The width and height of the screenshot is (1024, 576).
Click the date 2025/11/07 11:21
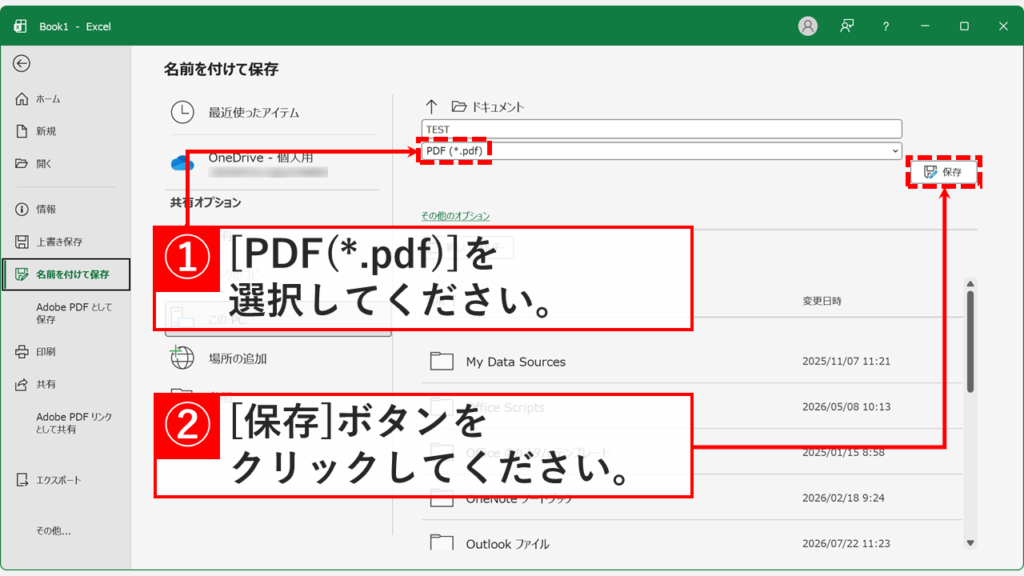pyautogui.click(x=846, y=361)
